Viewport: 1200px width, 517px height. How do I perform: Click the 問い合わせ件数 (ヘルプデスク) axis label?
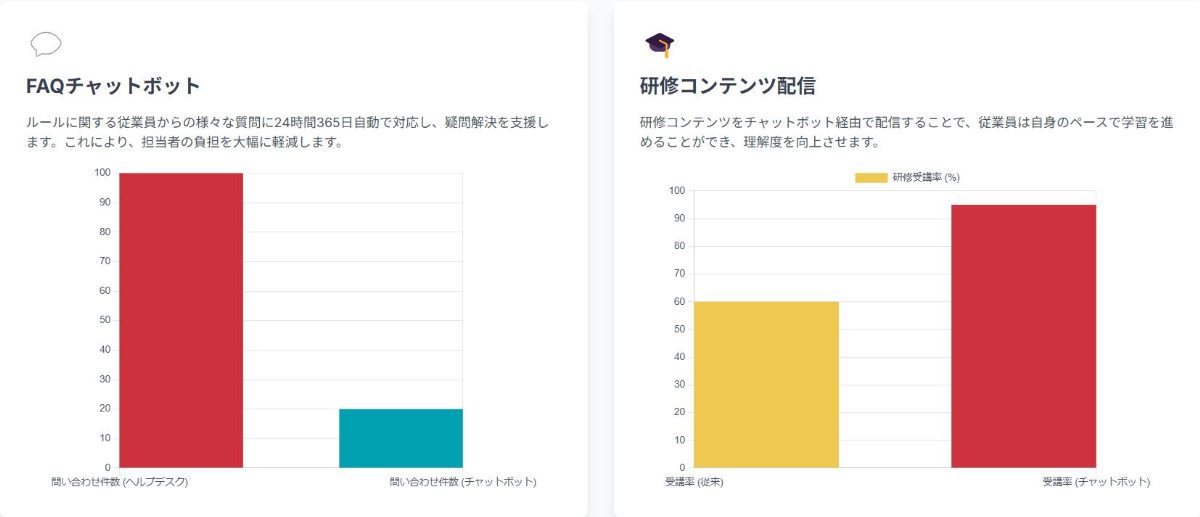(120, 482)
